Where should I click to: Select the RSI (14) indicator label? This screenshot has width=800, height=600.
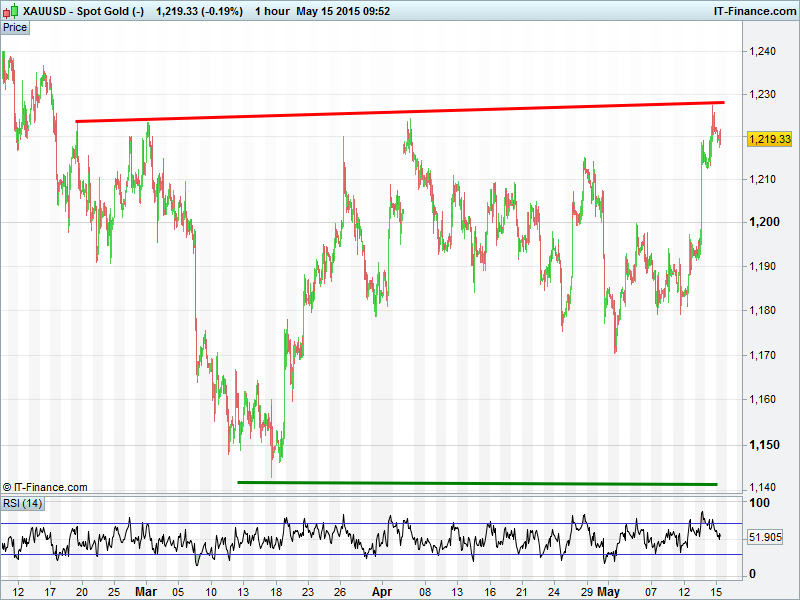pyautogui.click(x=23, y=502)
